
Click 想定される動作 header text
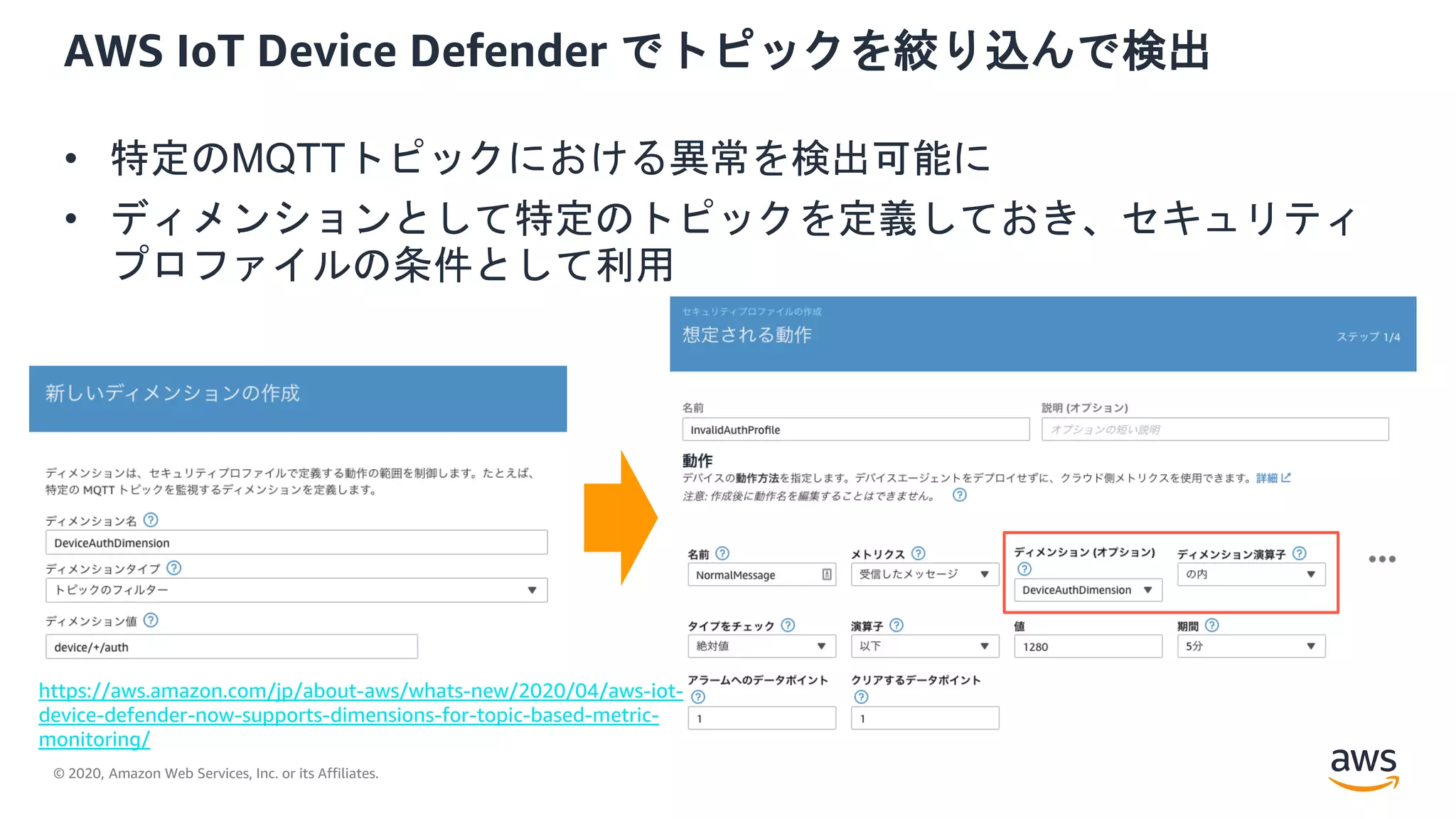[747, 335]
